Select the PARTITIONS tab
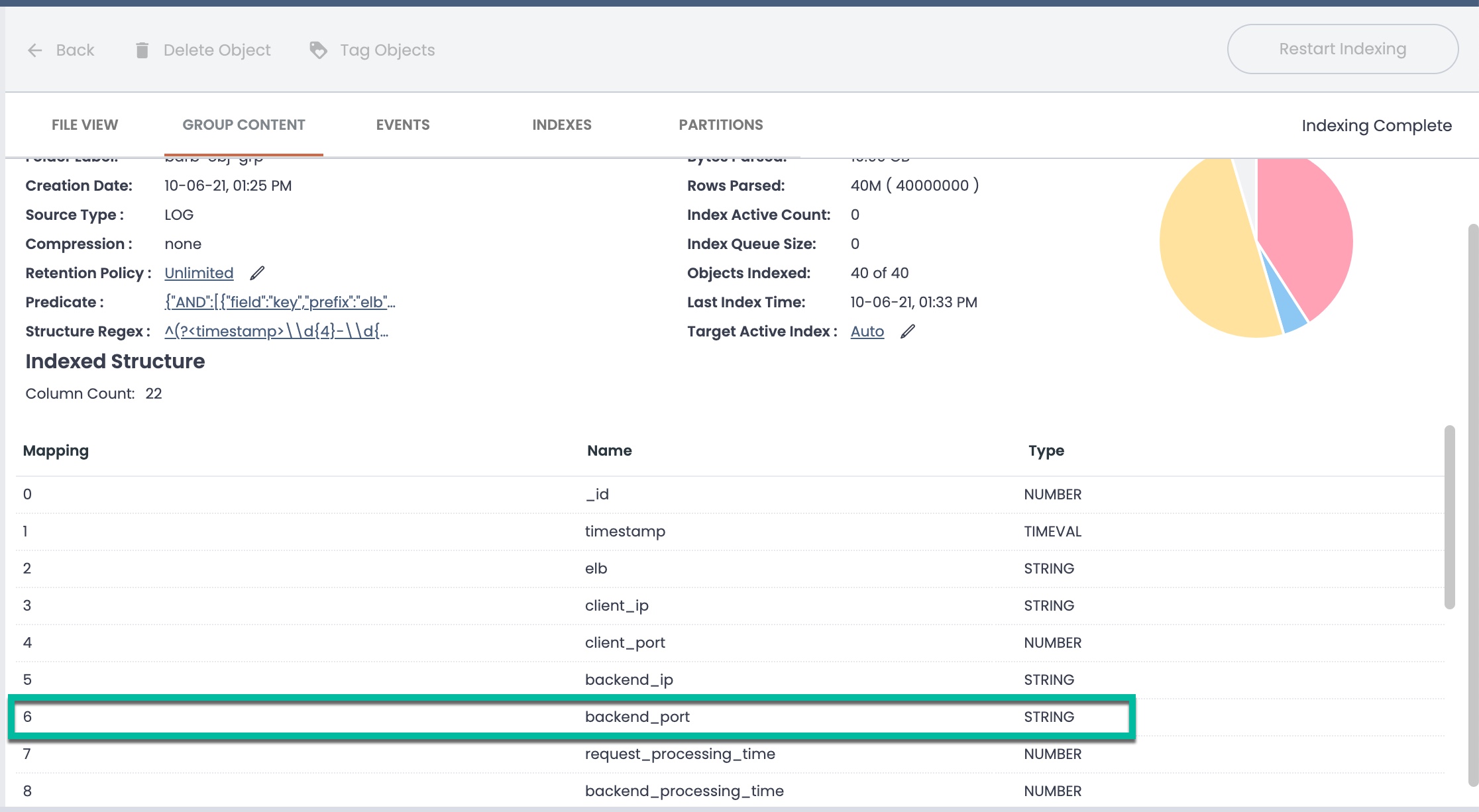The height and width of the screenshot is (812, 1479). point(721,125)
